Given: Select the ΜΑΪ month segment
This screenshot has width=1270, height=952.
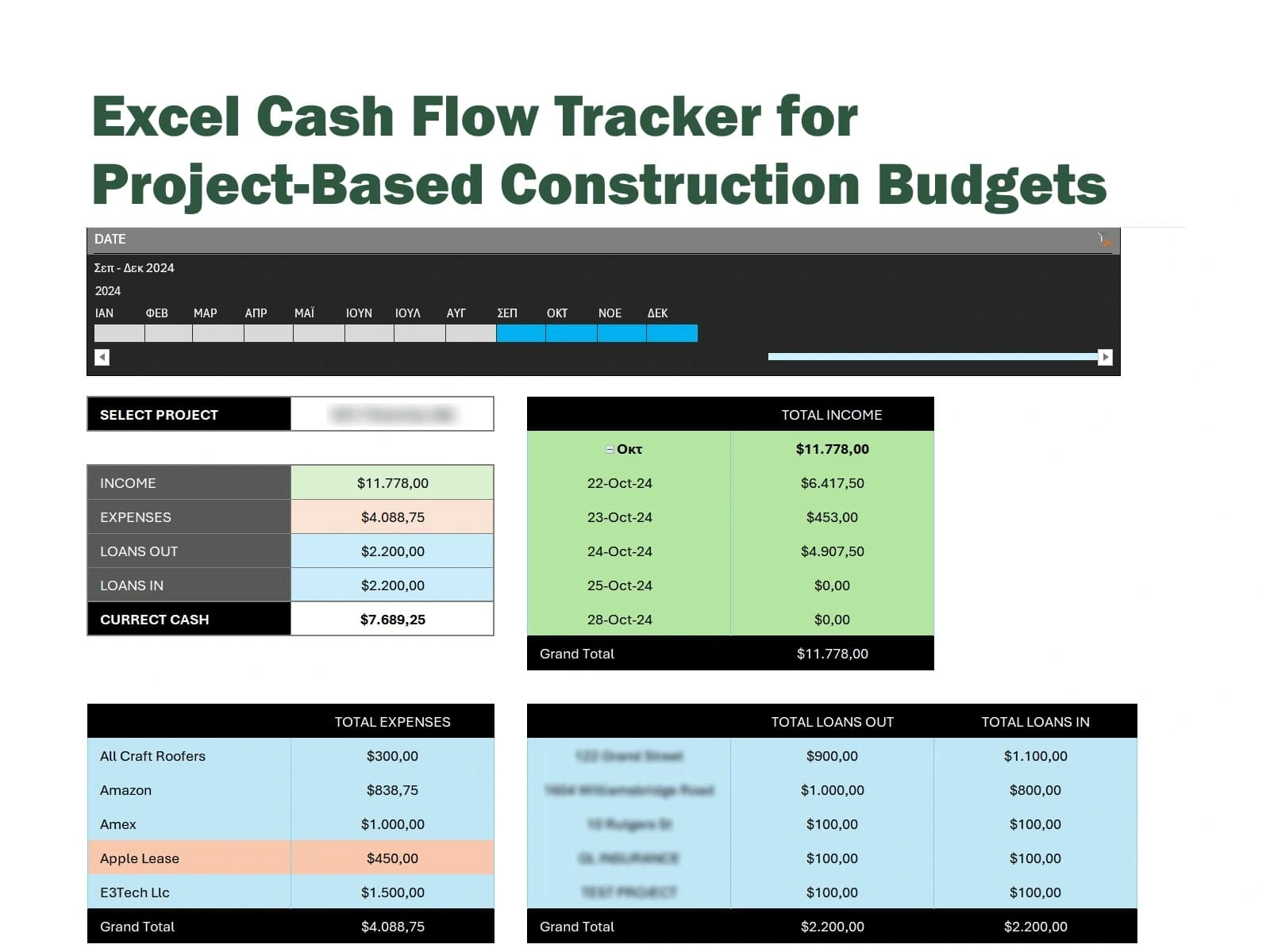Looking at the screenshot, I should click(319, 333).
